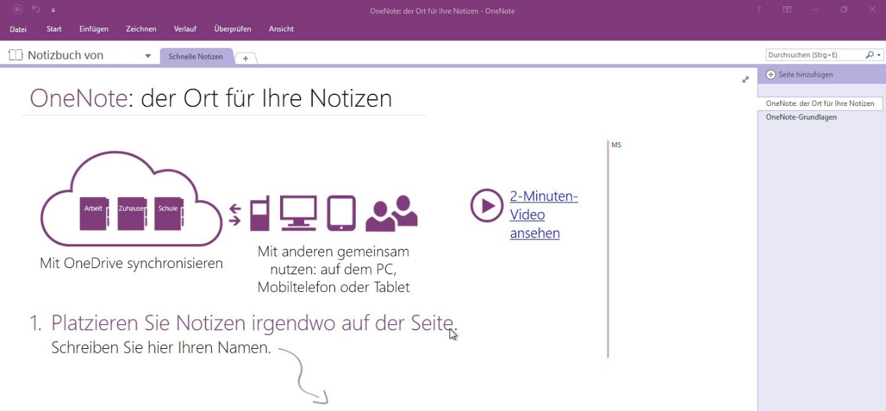The image size is (886, 411).
Task: Click the Undo arrow in the quick access toolbar
Action: 36,9
